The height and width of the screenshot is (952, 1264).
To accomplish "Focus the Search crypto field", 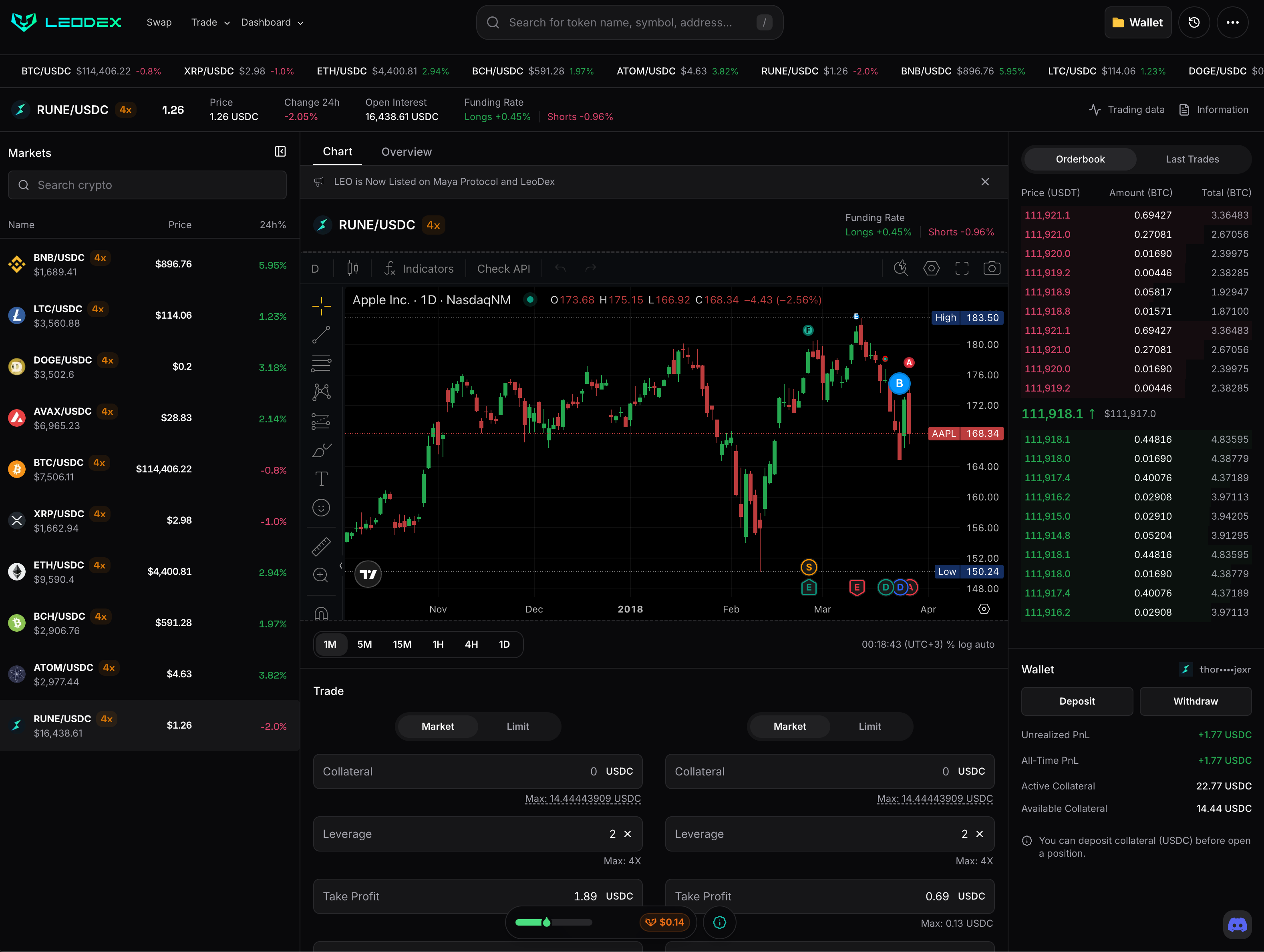I will (147, 185).
